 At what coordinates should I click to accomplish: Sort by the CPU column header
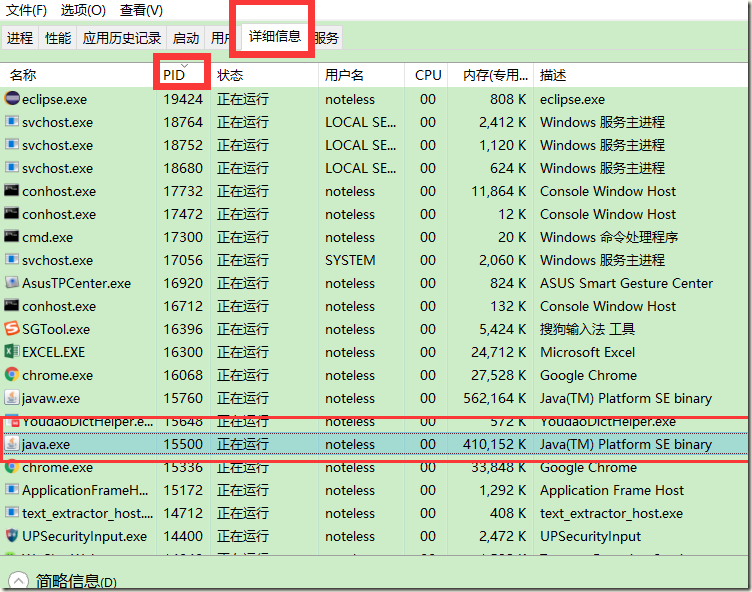(x=426, y=75)
